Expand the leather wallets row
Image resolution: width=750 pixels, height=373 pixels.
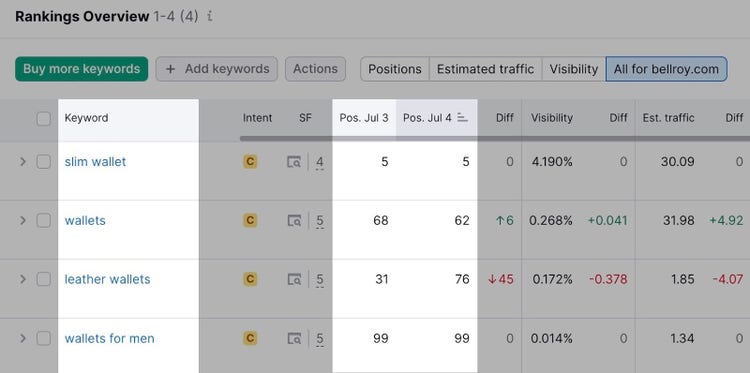tap(22, 279)
